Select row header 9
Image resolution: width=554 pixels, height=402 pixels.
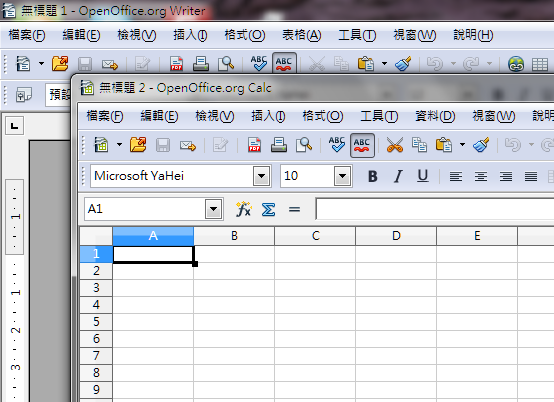click(96, 390)
